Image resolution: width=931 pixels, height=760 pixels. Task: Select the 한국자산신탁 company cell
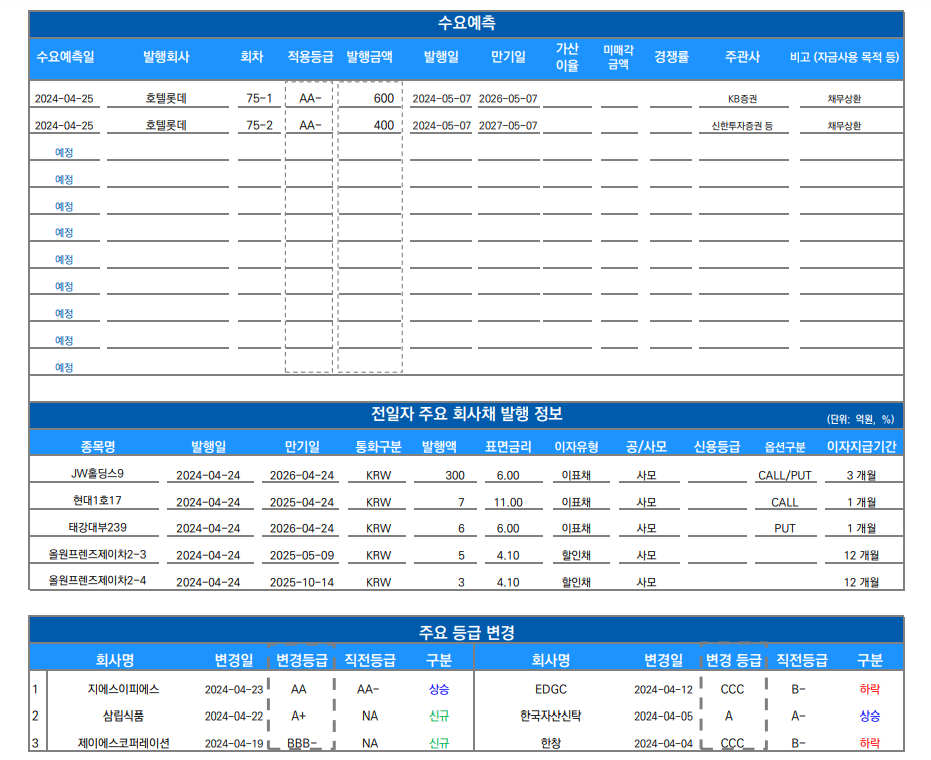[x=551, y=716]
